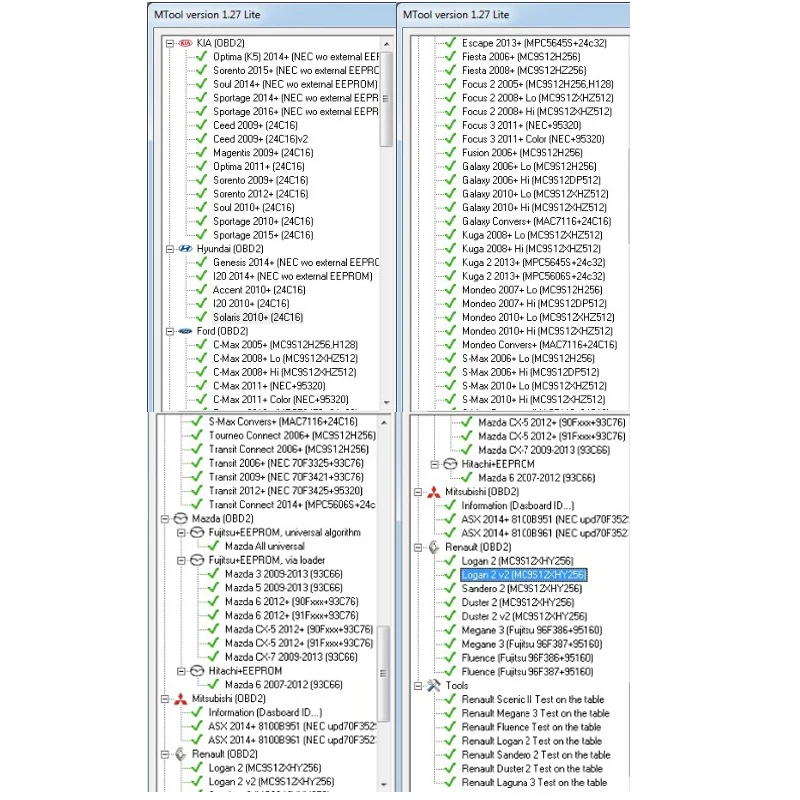Click green check beside Mazda All universal

[213, 546]
